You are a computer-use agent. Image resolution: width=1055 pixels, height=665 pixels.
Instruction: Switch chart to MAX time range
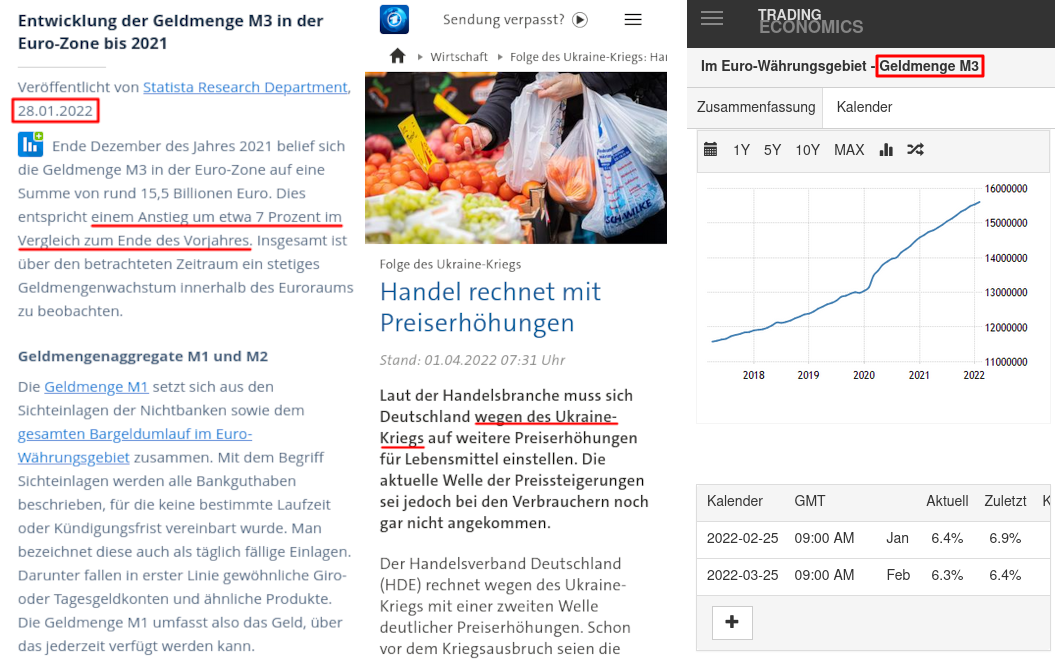tap(849, 150)
